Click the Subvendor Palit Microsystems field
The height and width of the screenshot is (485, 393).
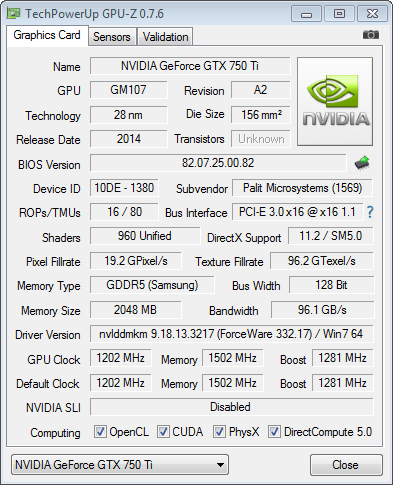point(302,188)
